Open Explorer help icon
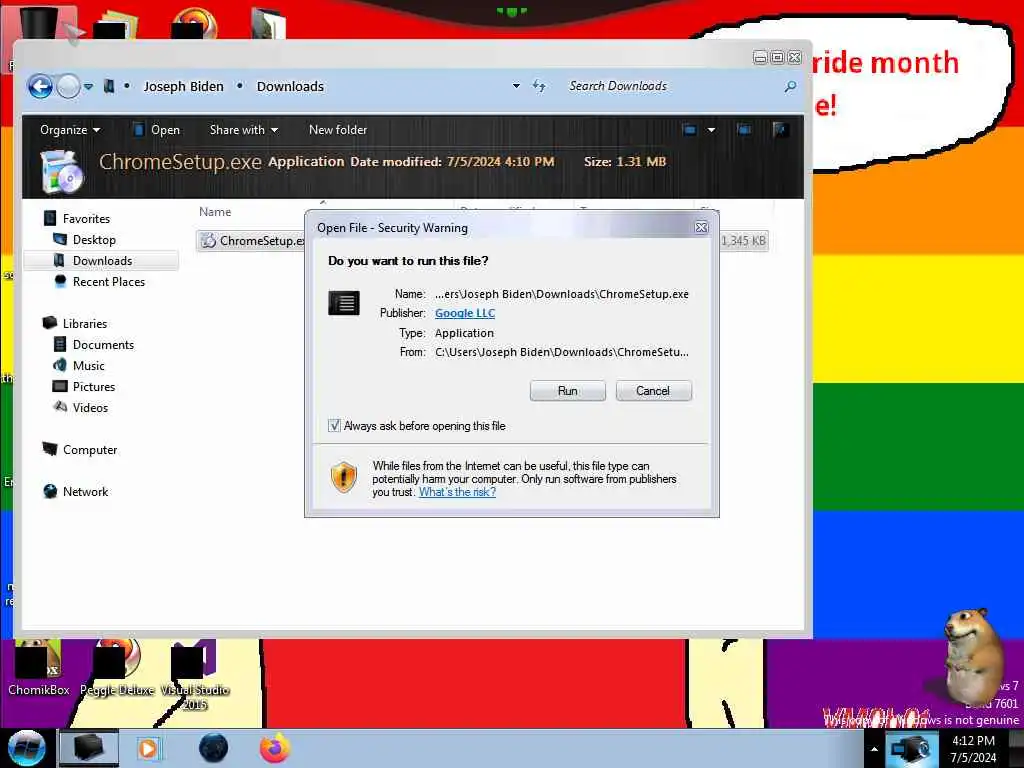 [x=780, y=130]
